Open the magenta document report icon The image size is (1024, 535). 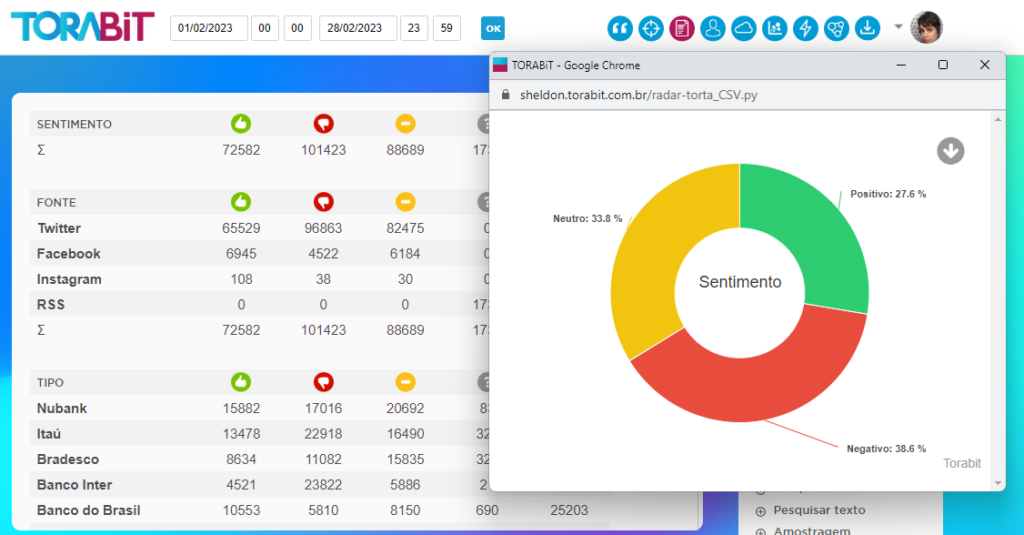[x=682, y=28]
